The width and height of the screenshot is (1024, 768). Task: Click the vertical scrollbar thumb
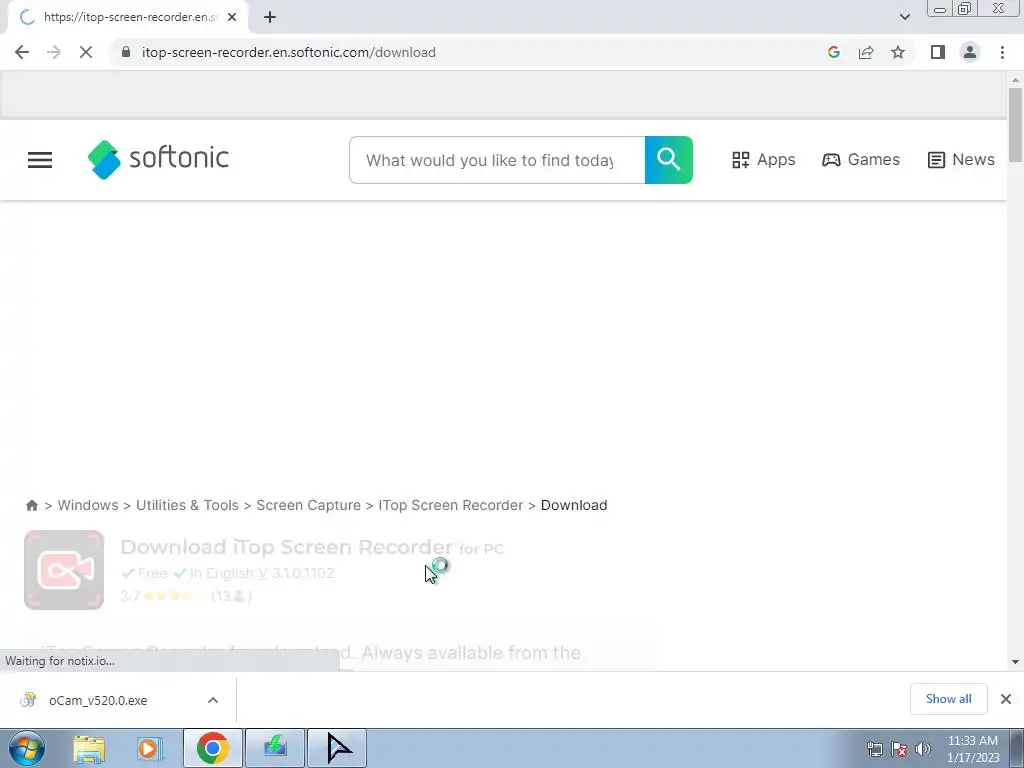coord(1015,124)
